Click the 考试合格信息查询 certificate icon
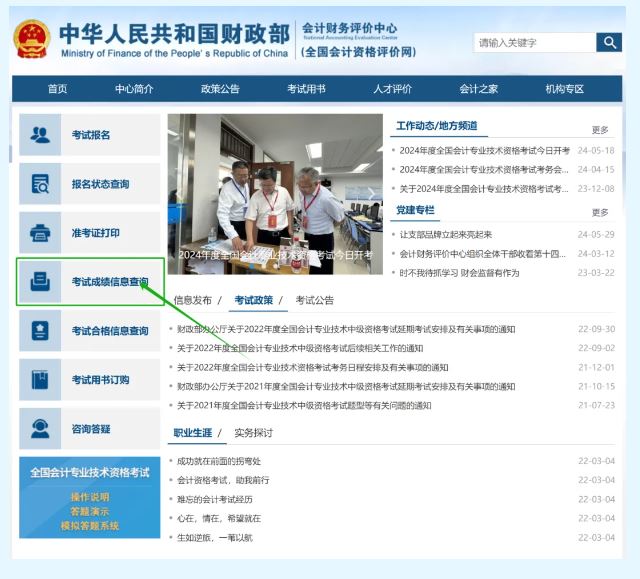The image size is (640, 579). 40,331
